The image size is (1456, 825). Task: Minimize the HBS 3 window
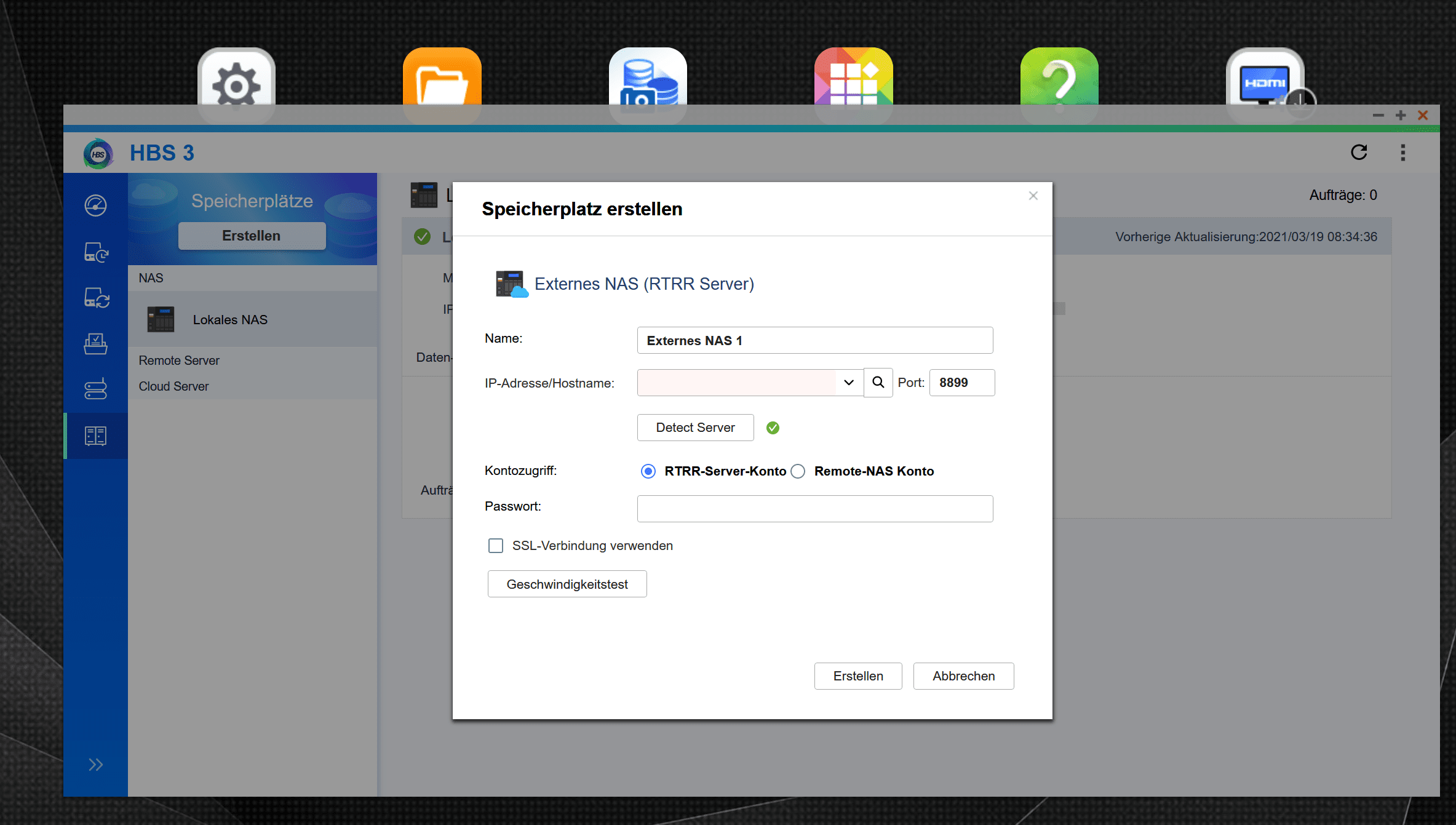click(x=1378, y=115)
